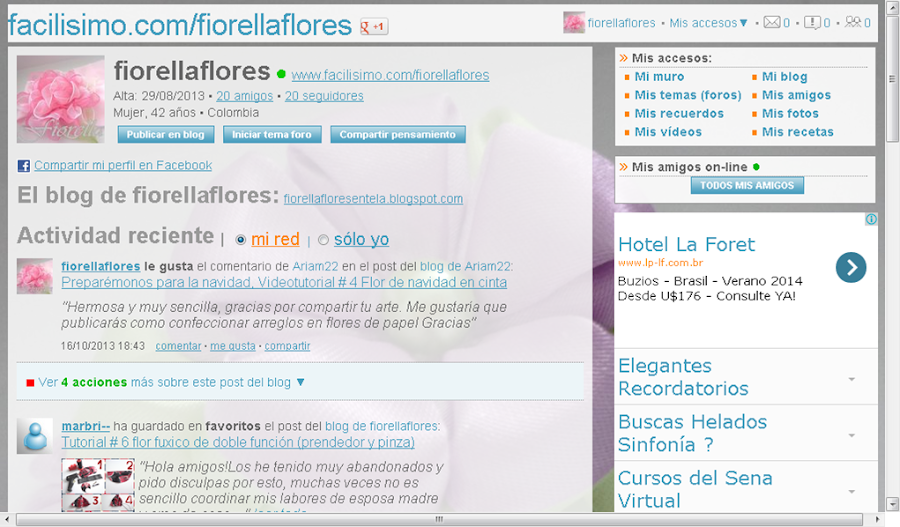Click the small fiorellaflores avatar in the header
This screenshot has width=900, height=527.
[x=573, y=22]
